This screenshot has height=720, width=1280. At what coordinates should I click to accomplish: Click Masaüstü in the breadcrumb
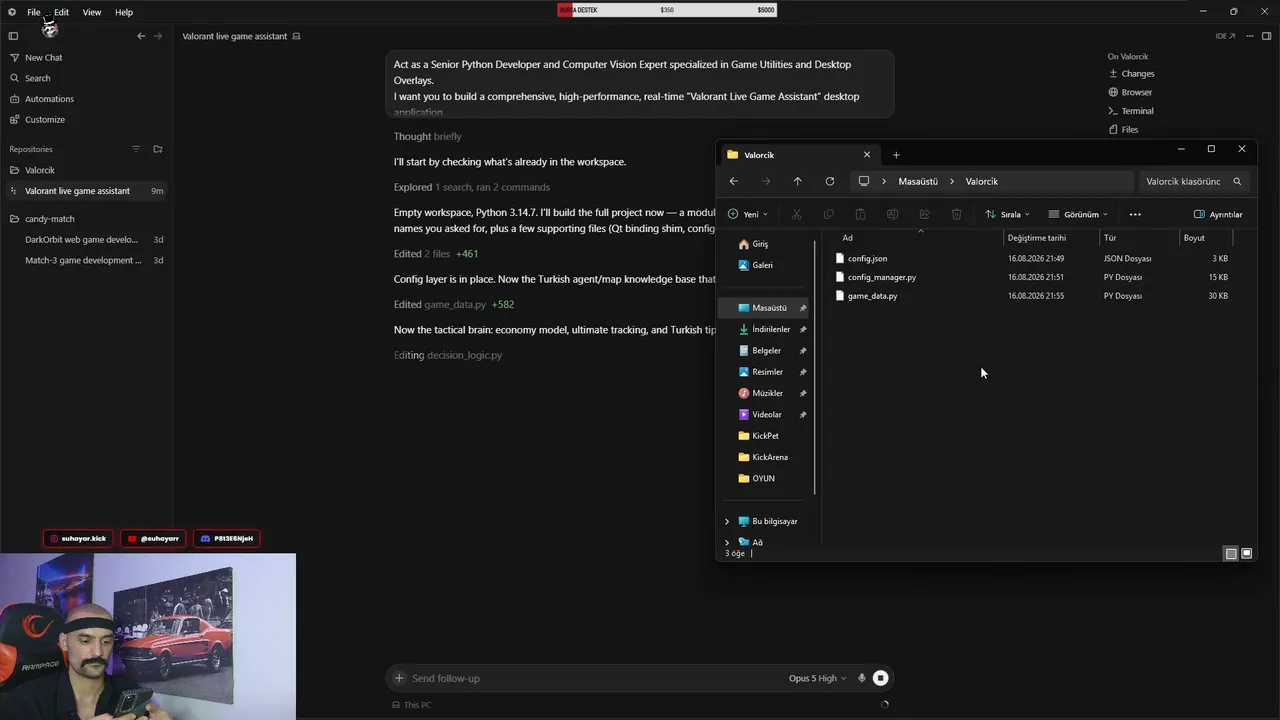(x=918, y=182)
